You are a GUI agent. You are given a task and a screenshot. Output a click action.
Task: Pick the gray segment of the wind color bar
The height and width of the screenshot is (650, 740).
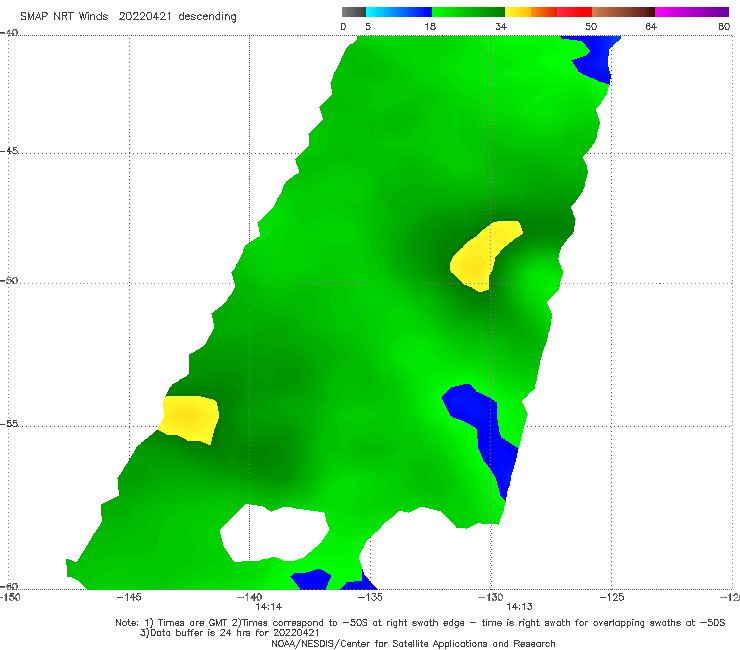coord(353,12)
